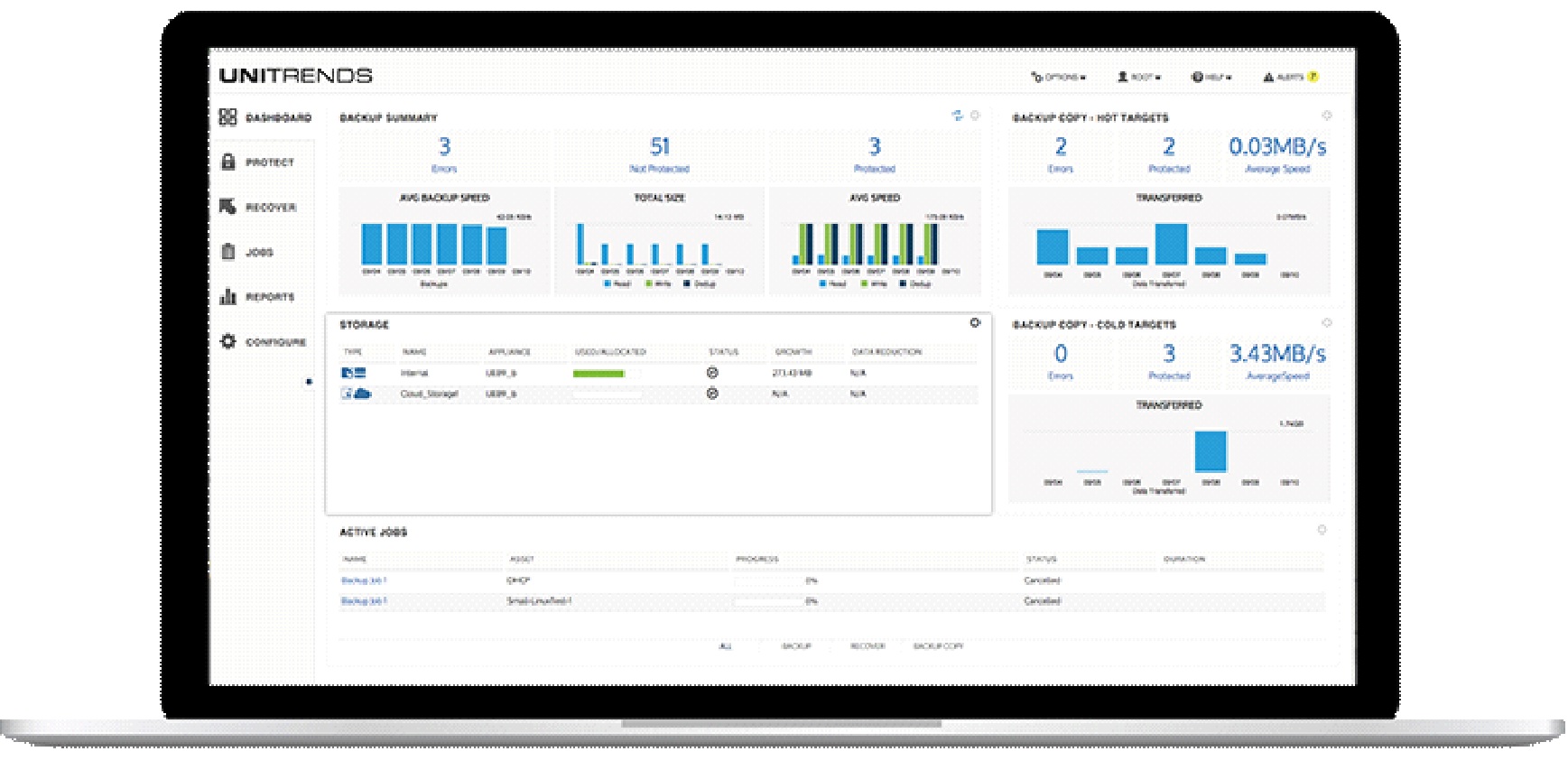Click the Small-Linux job progress bar
This screenshot has height=770, width=1568.
click(x=768, y=600)
